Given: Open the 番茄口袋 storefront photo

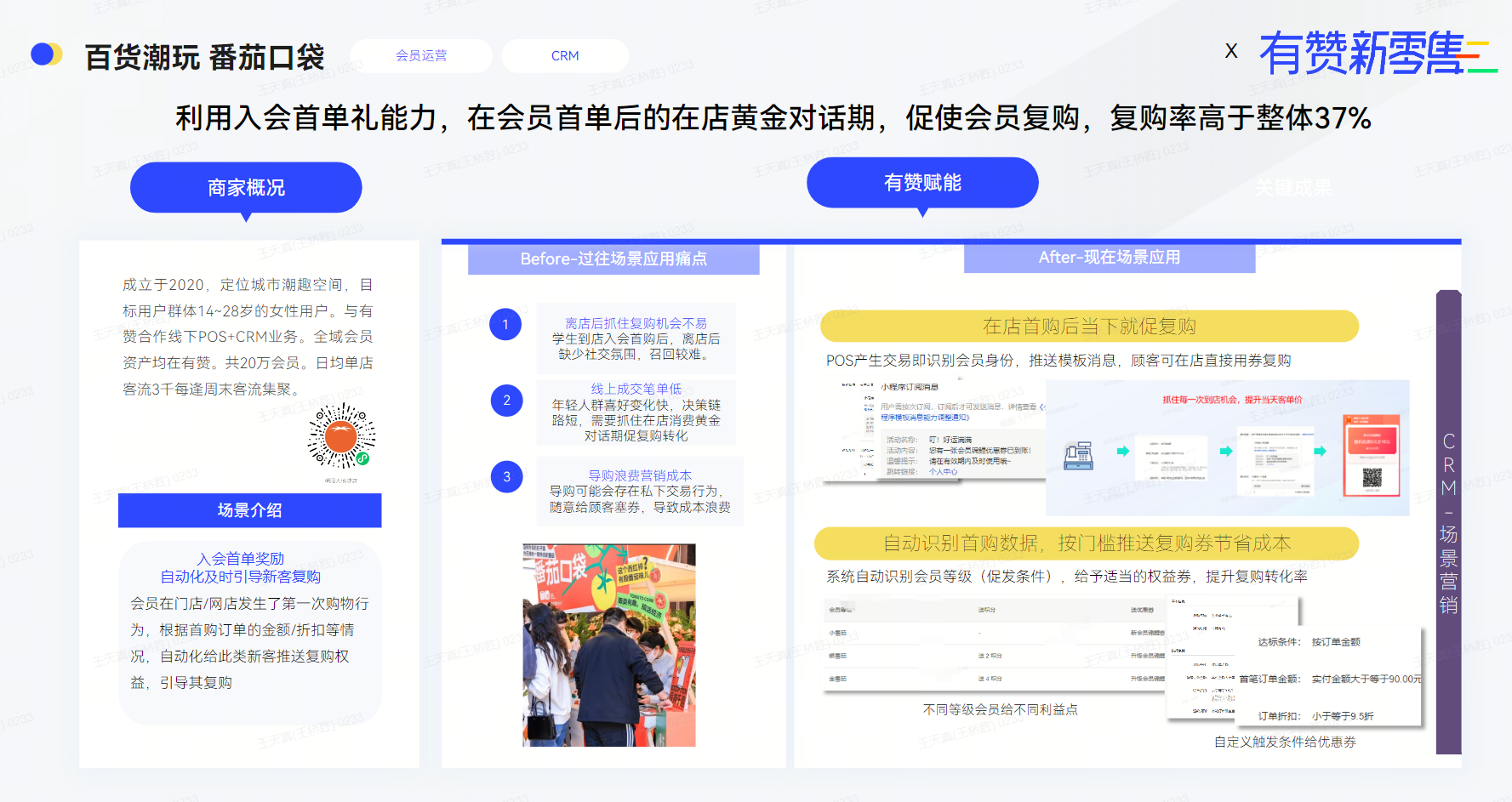Looking at the screenshot, I should (609, 646).
